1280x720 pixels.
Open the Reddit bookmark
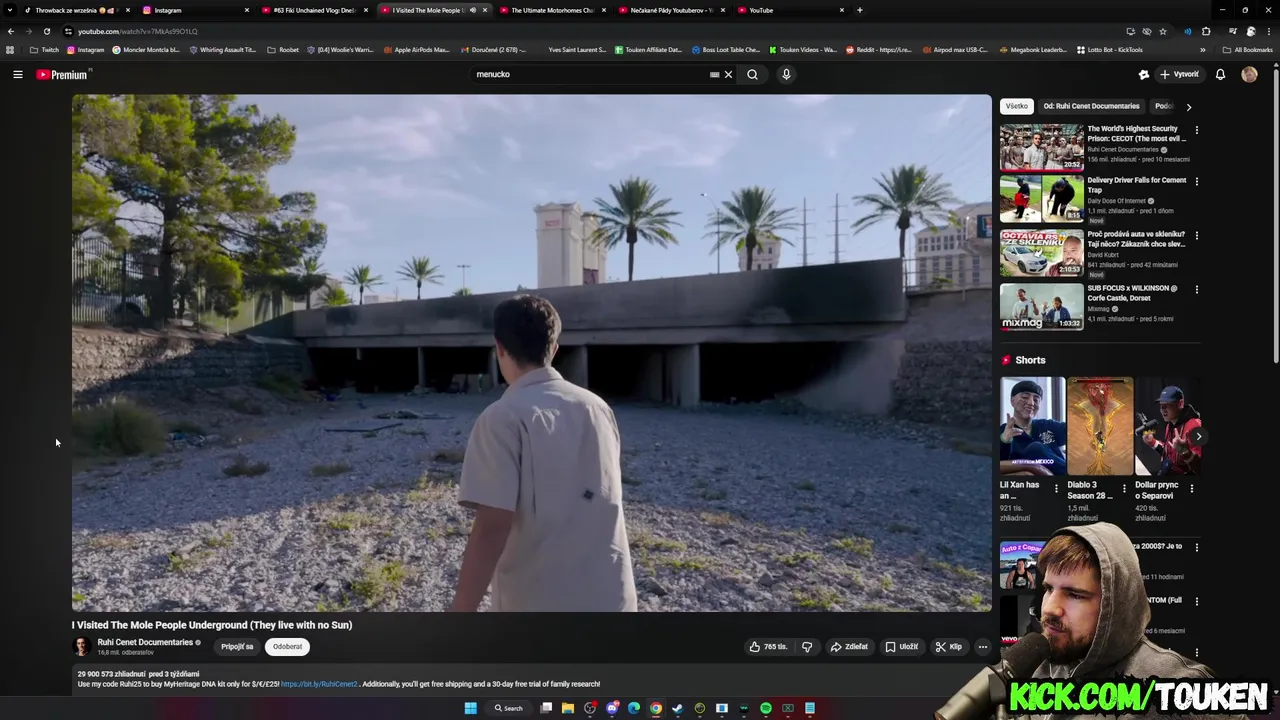point(878,50)
